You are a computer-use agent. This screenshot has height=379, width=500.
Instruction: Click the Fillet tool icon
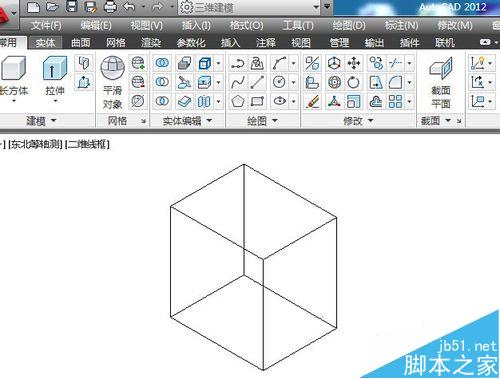(395, 82)
